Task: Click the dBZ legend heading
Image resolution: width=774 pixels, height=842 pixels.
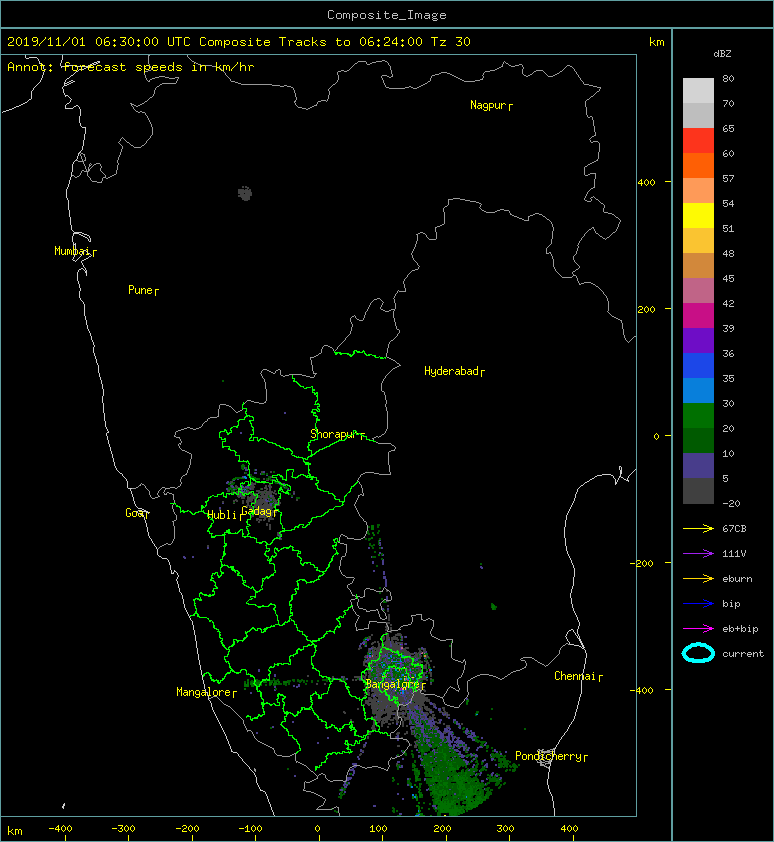Action: coord(722,54)
